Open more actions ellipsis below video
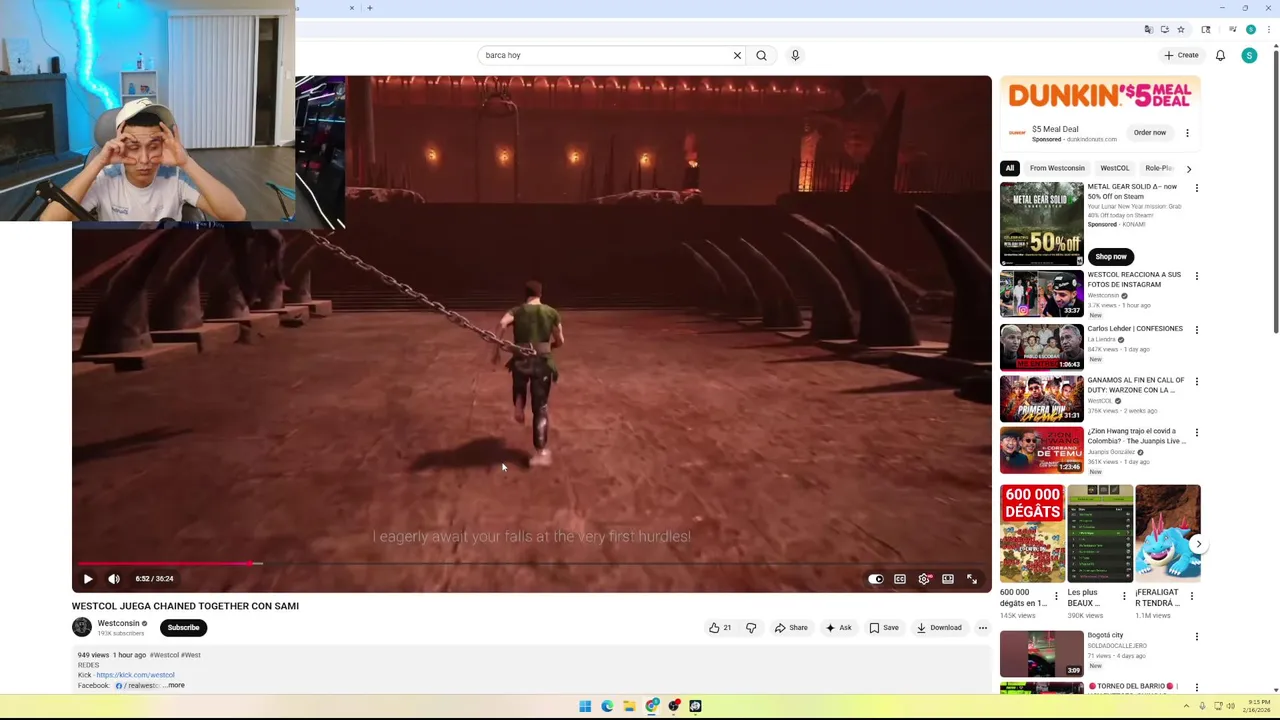1280x720 pixels. coord(983,628)
